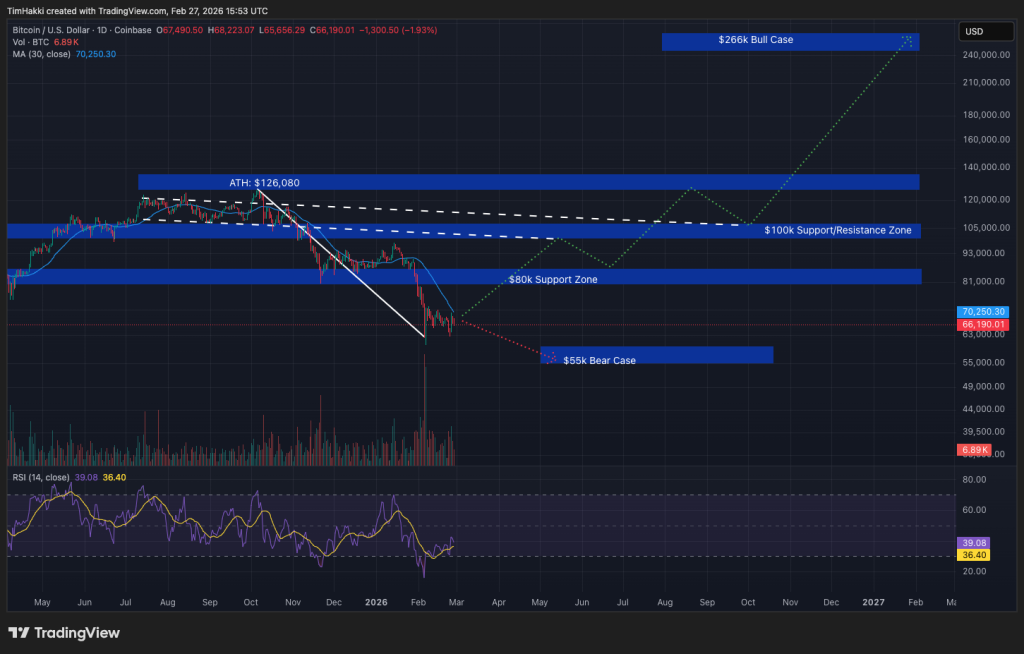The image size is (1024, 654).
Task: Click the blue 70,250.30 MA price tag
Action: (x=986, y=312)
